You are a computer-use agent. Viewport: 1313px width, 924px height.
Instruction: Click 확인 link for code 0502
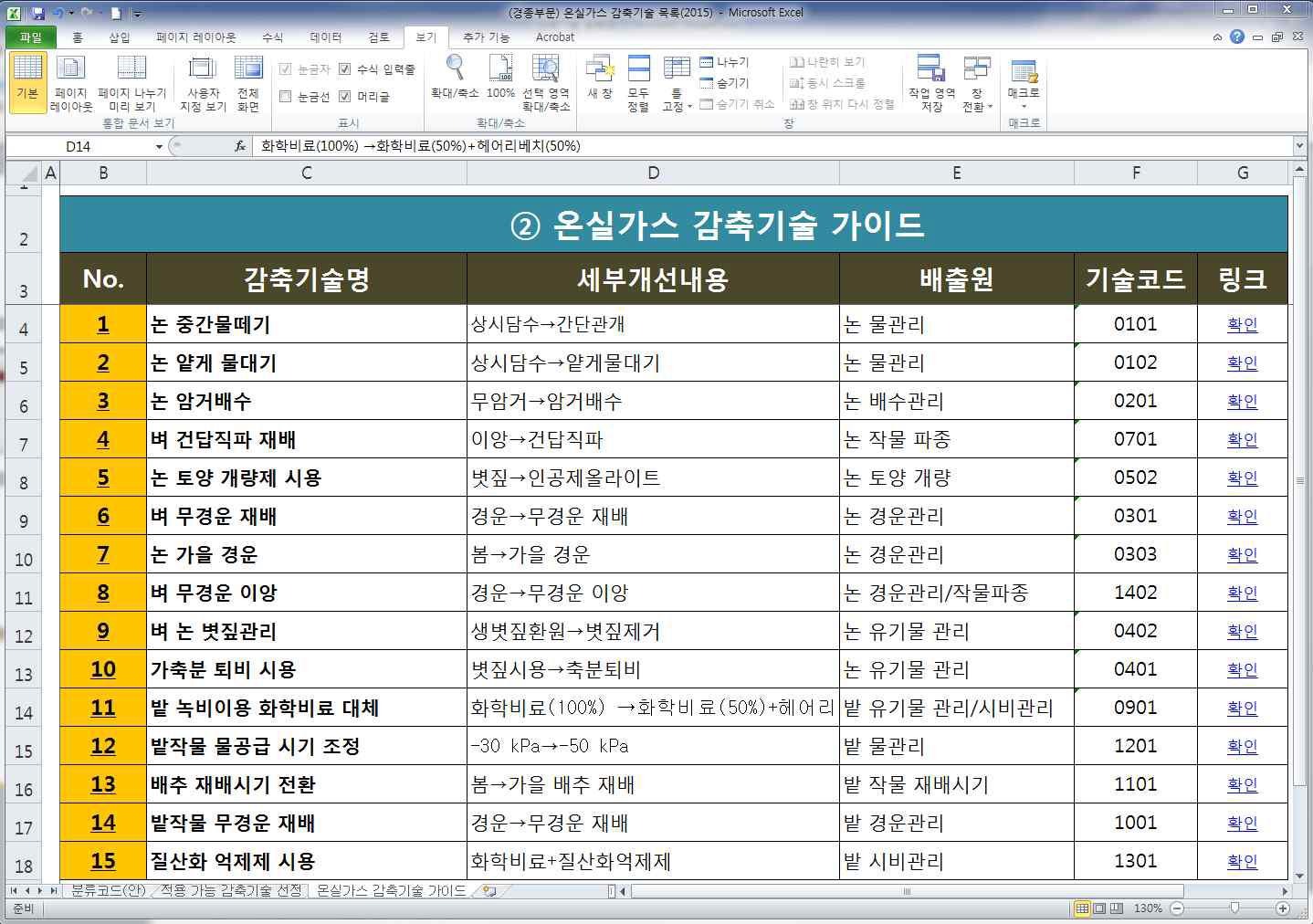1242,478
